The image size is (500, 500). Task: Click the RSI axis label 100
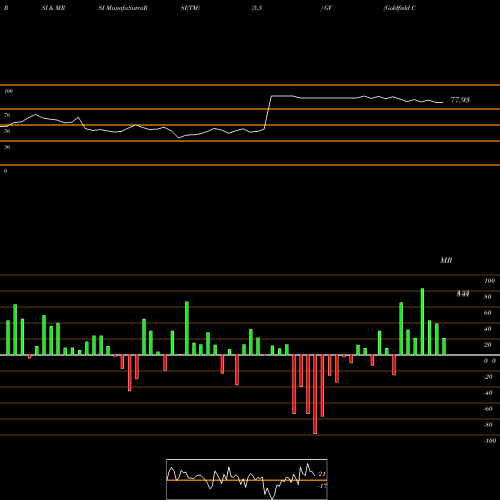pos(8,91)
